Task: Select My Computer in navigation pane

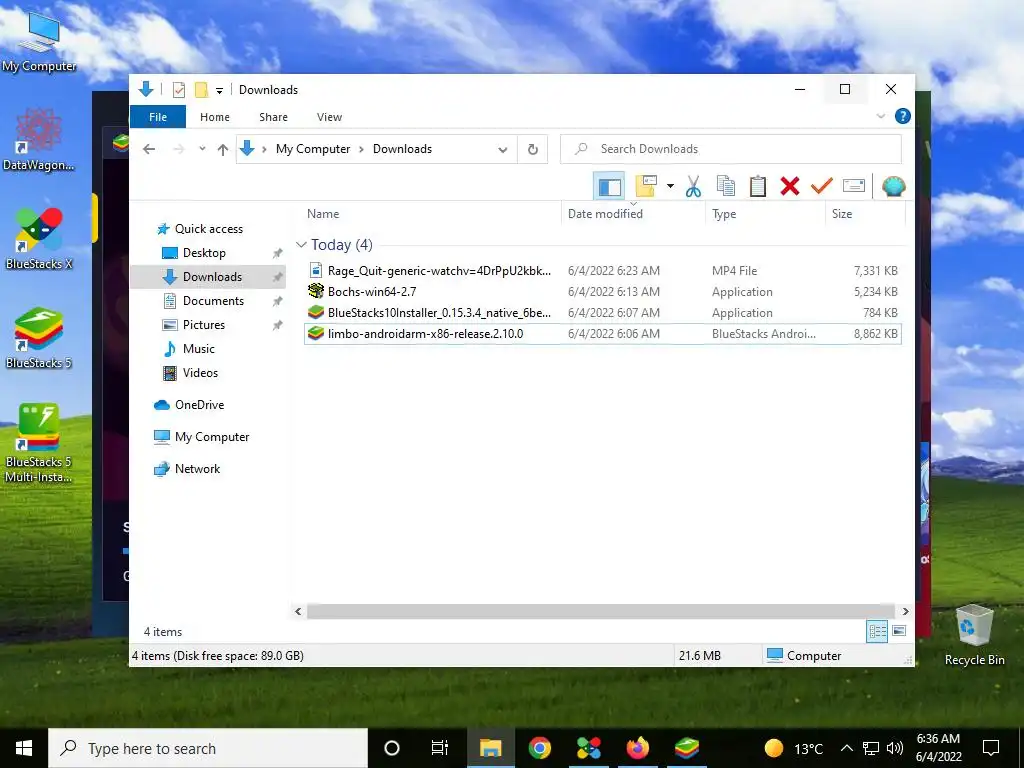Action: tap(212, 437)
